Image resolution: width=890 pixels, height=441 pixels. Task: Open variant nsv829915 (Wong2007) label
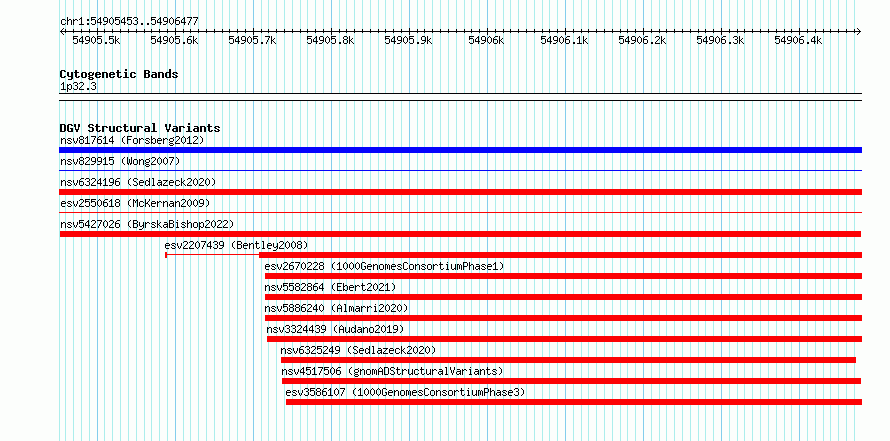pos(120,161)
